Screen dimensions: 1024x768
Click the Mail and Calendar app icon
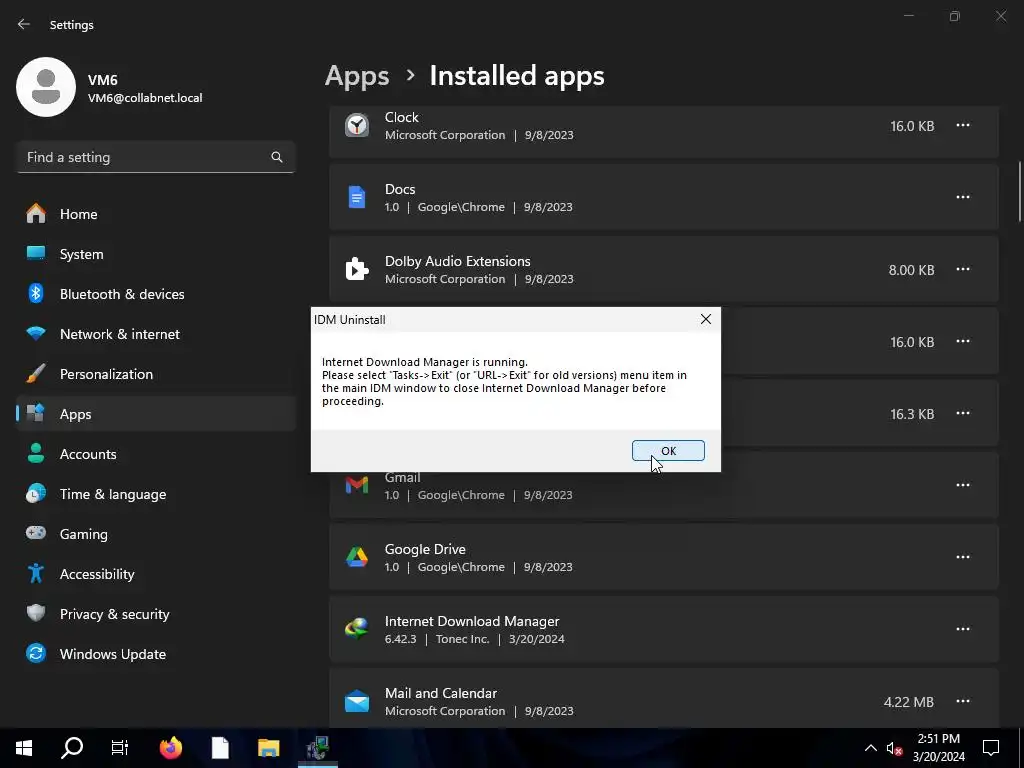(x=357, y=701)
